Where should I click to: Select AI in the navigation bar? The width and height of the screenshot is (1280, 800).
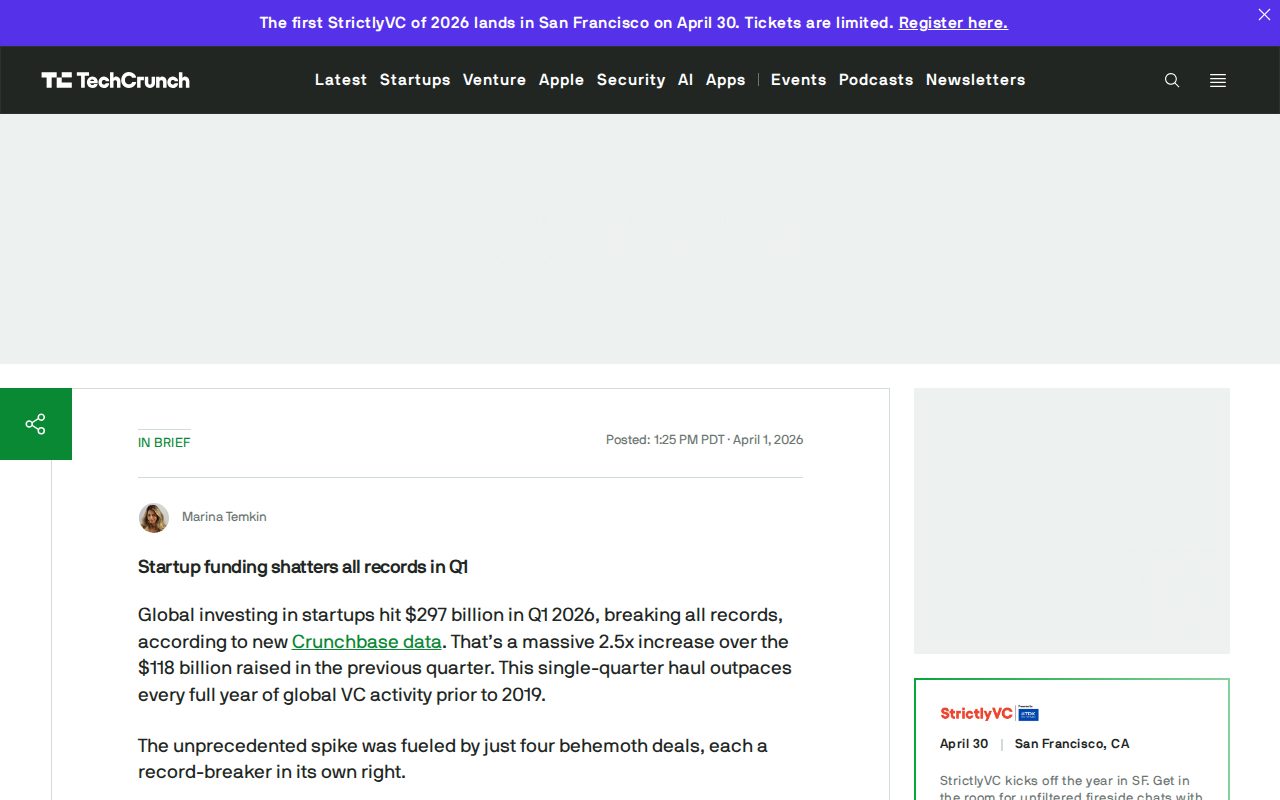click(685, 80)
